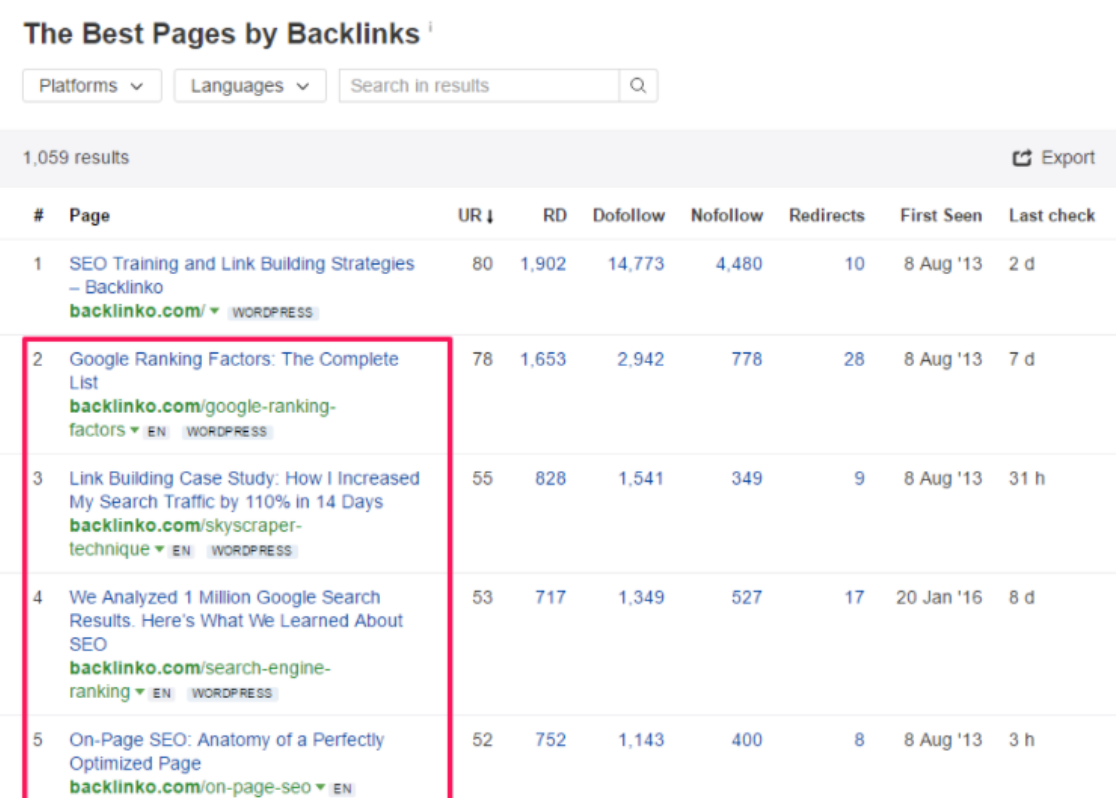Sort by RD column header
The height and width of the screenshot is (798, 1116).
(554, 215)
